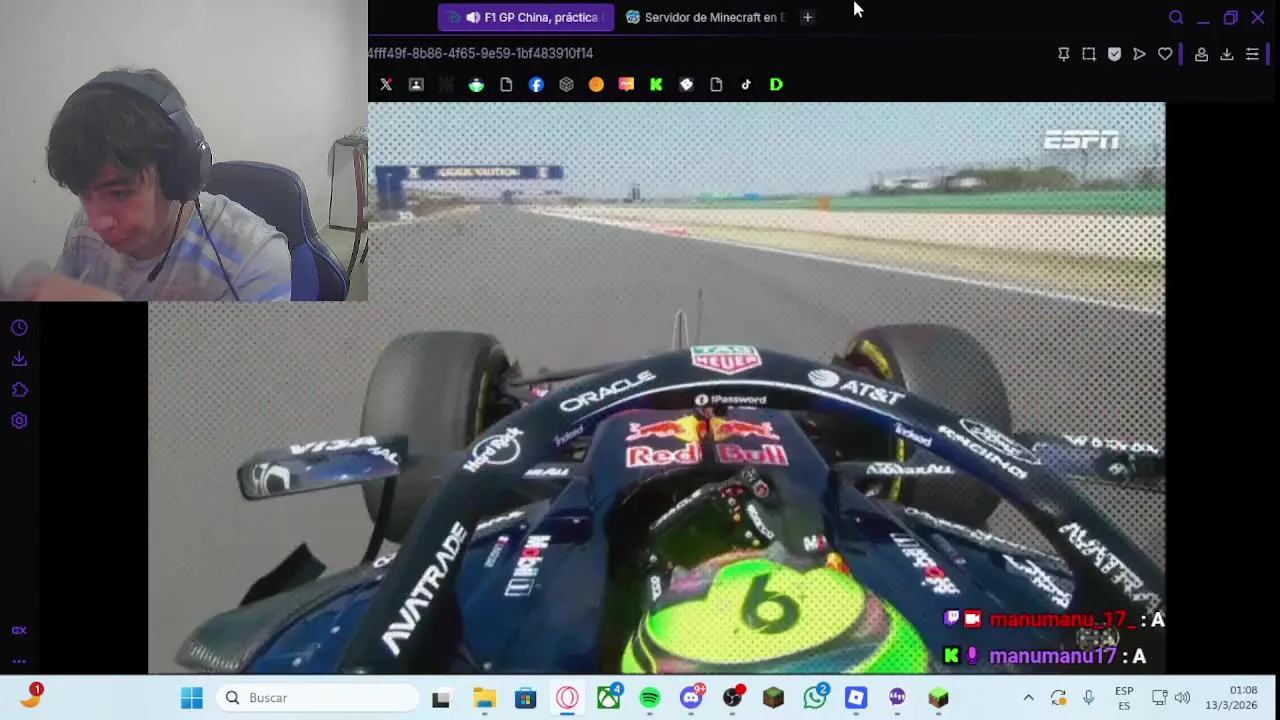The height and width of the screenshot is (720, 1280).
Task: Open the TikTok bookmark icon
Action: 746,85
